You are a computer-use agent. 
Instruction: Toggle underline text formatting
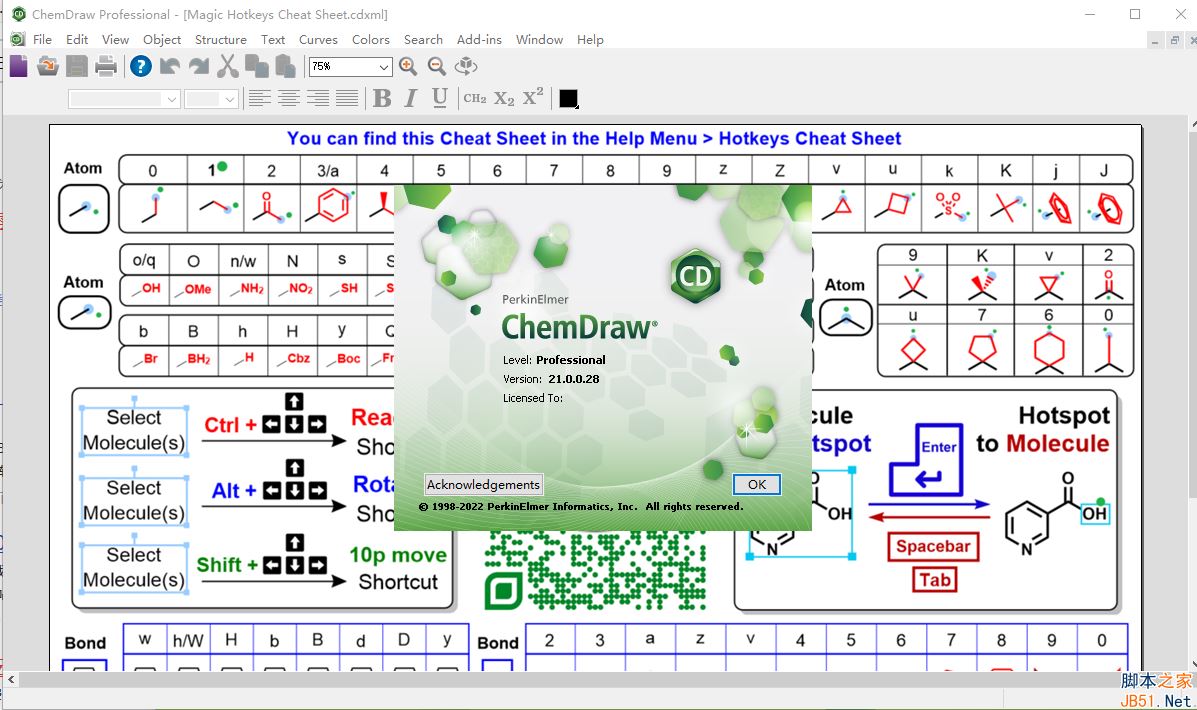(439, 97)
